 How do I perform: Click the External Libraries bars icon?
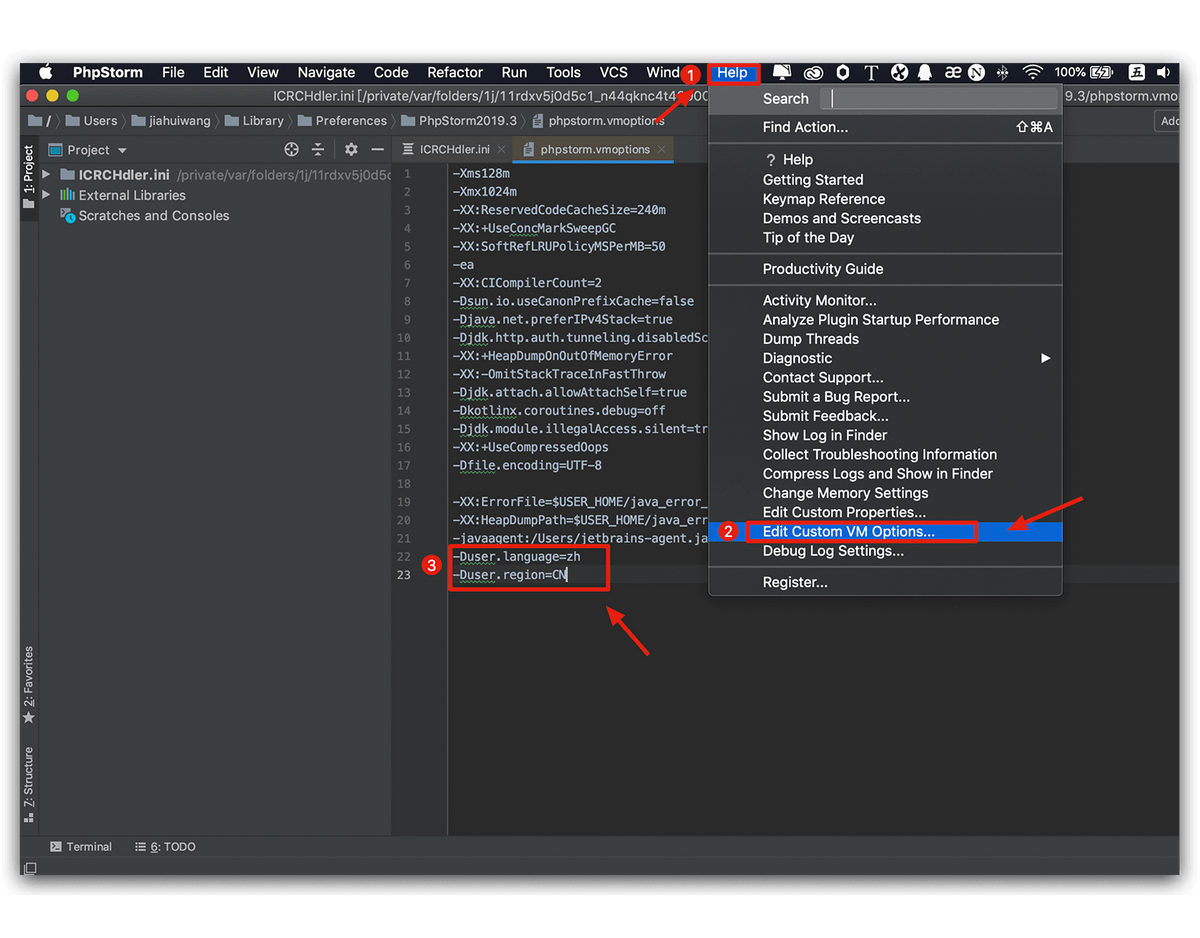coord(67,195)
